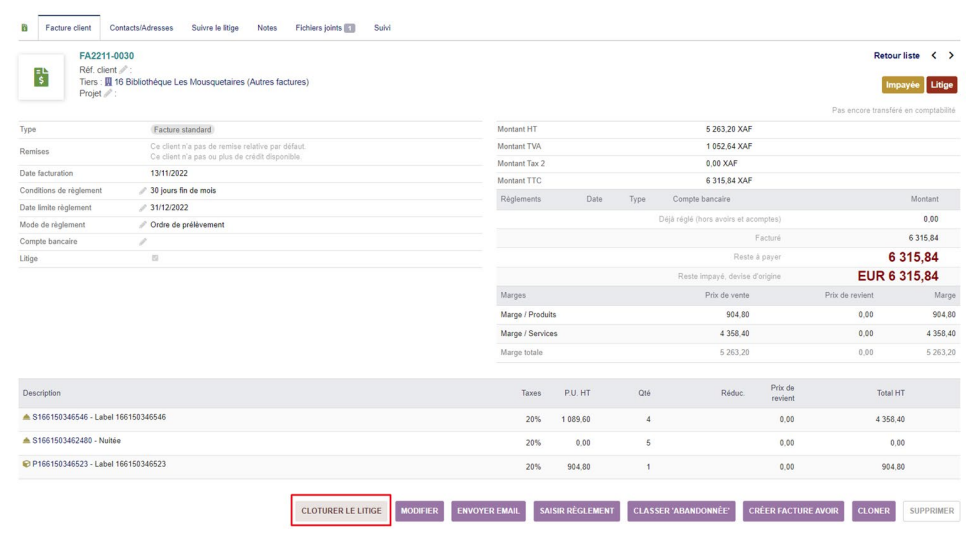Click Montant TVA value 1 052,64 XAF
The image size is (975, 546).
(729, 146)
